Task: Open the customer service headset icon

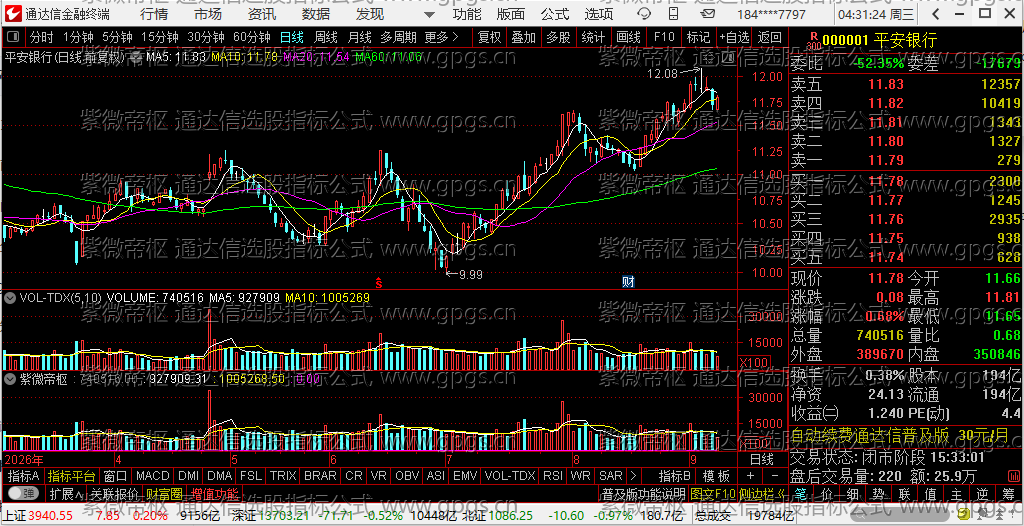Action: point(644,14)
